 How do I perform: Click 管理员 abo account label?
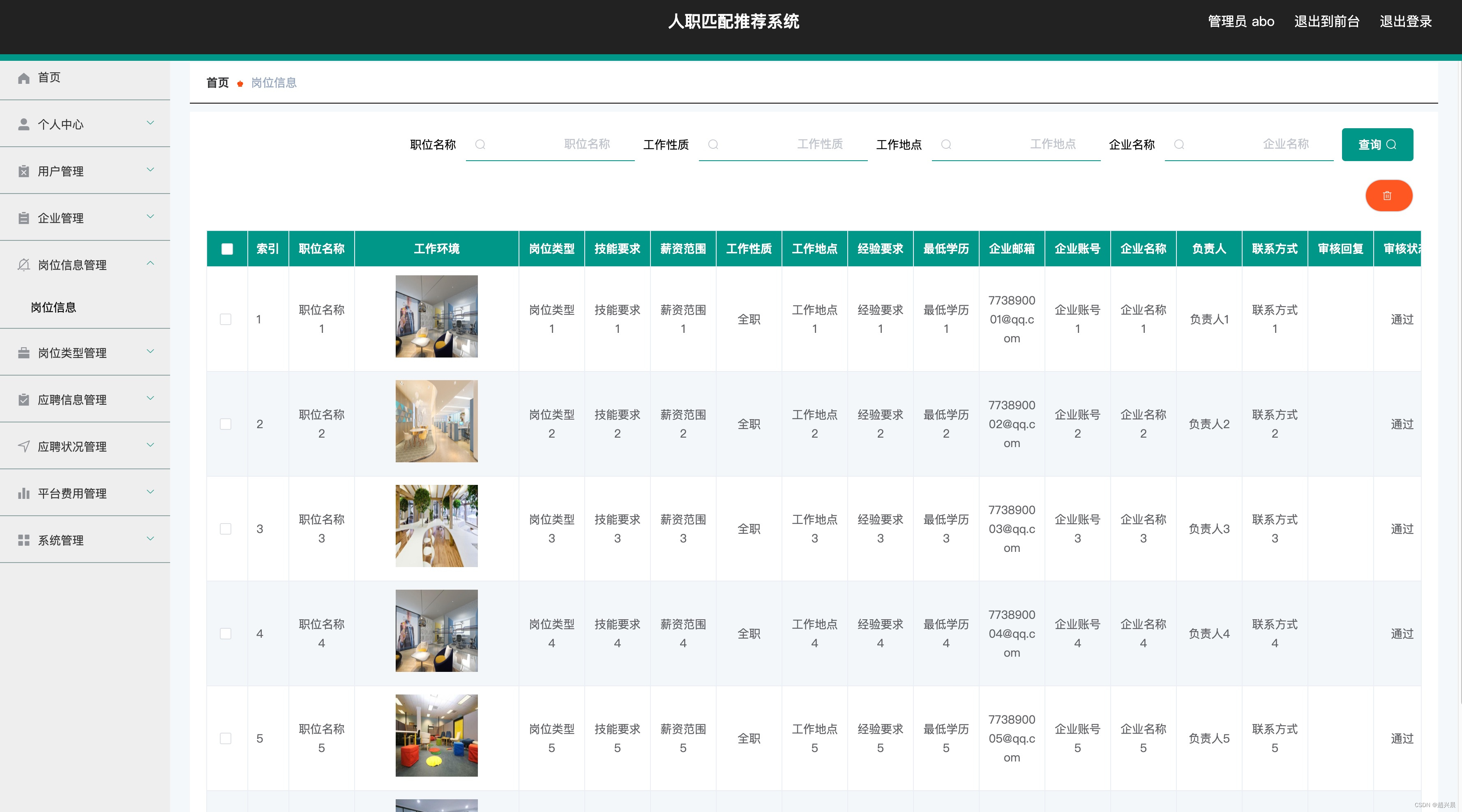(1241, 21)
